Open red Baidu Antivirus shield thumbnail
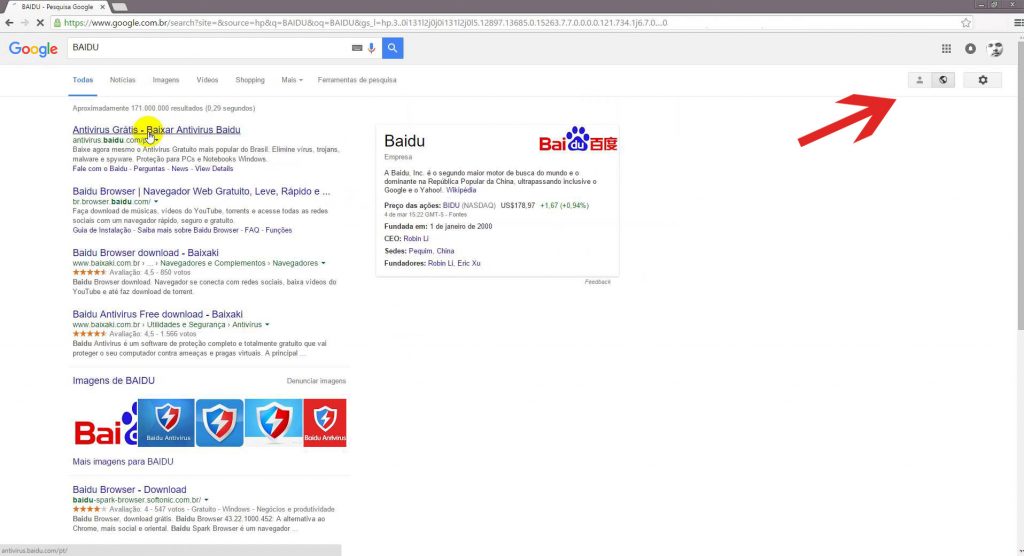Image resolution: width=1024 pixels, height=556 pixels. (325, 423)
